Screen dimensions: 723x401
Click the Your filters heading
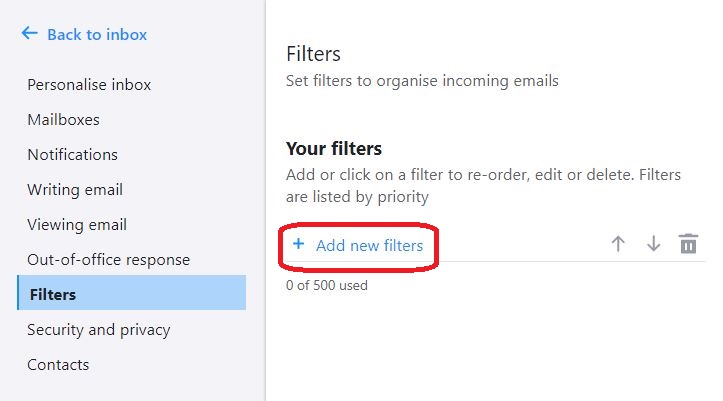[x=334, y=149]
